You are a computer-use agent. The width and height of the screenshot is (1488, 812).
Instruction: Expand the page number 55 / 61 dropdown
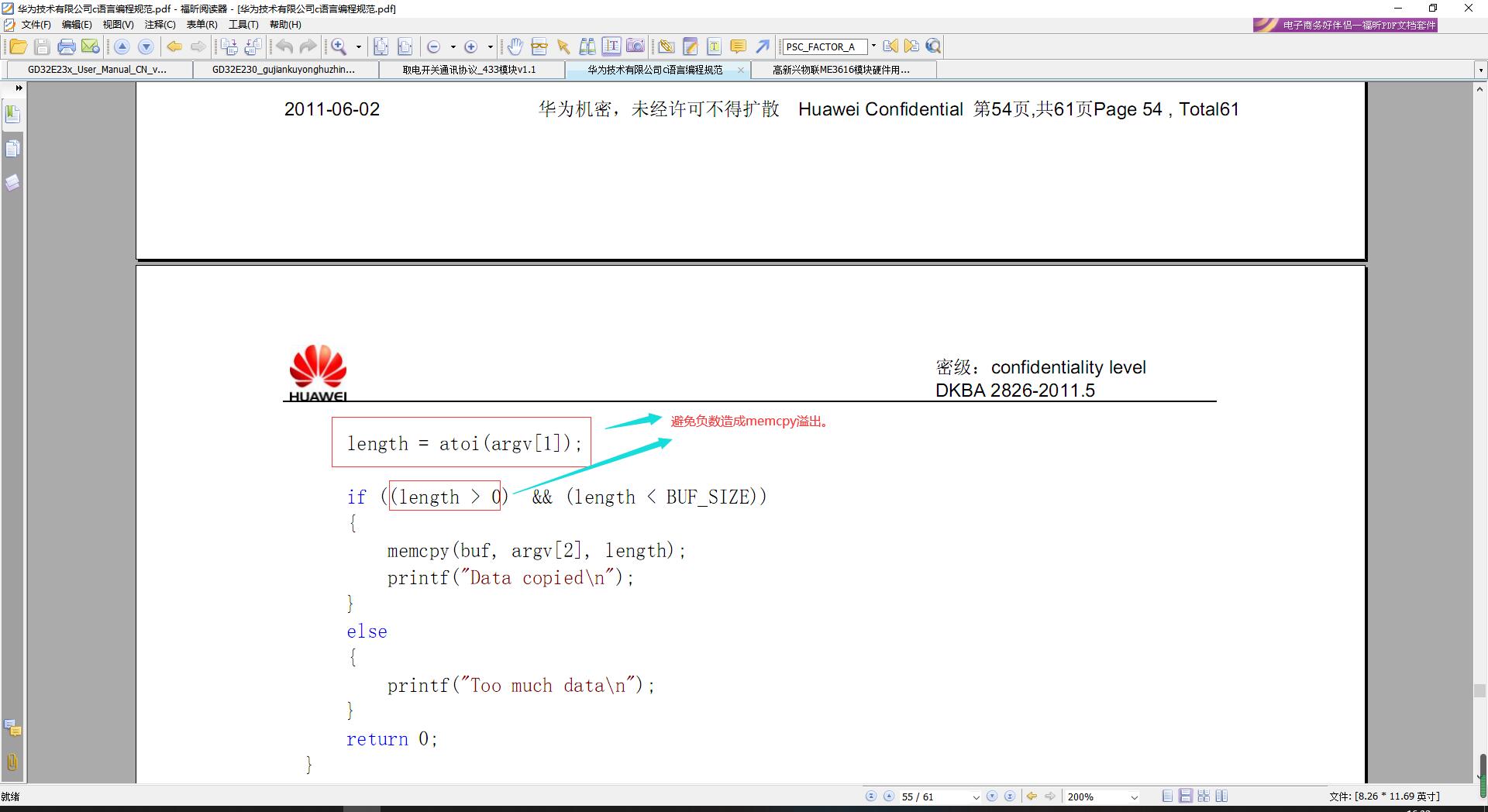(976, 797)
